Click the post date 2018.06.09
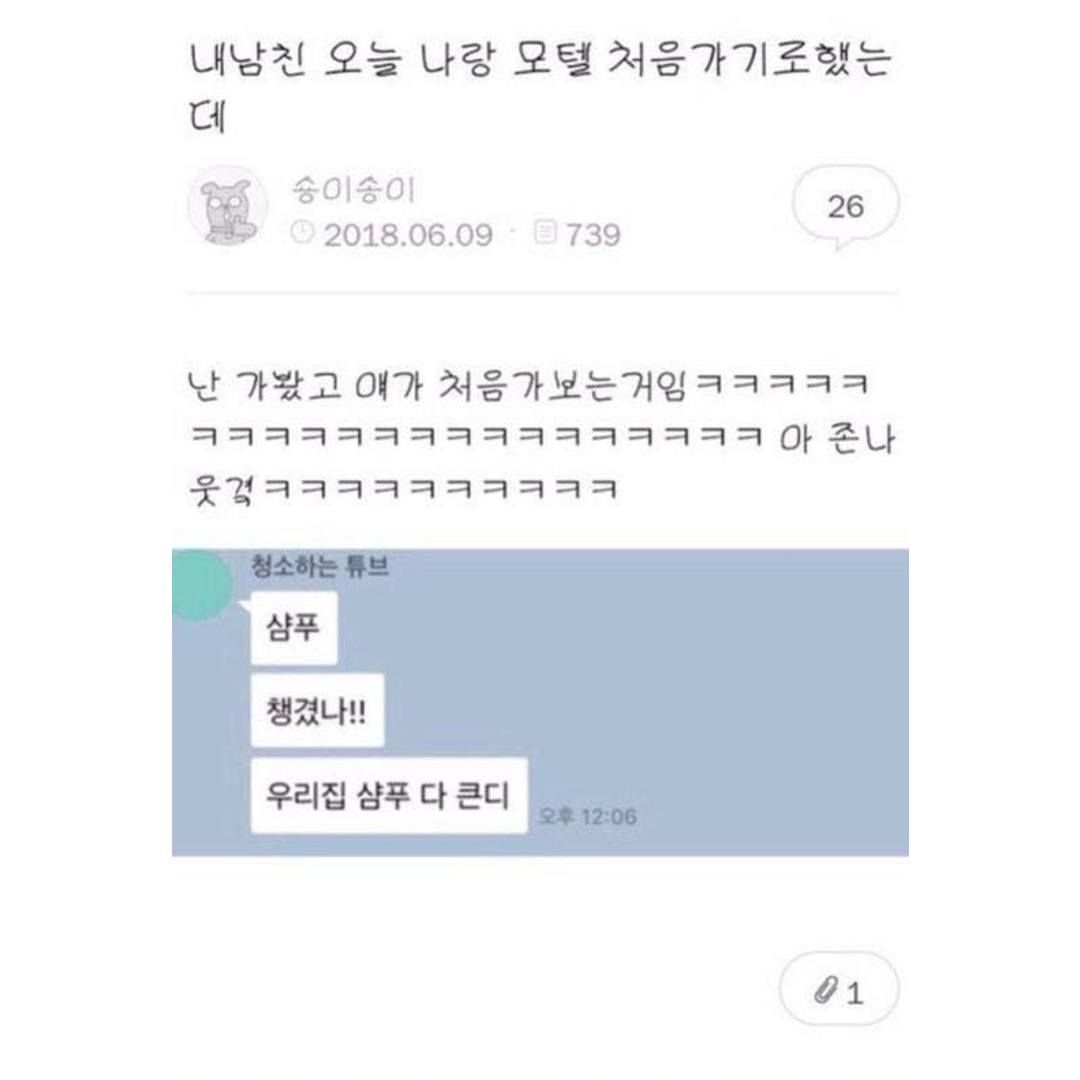The image size is (1080, 1080). pos(408,235)
